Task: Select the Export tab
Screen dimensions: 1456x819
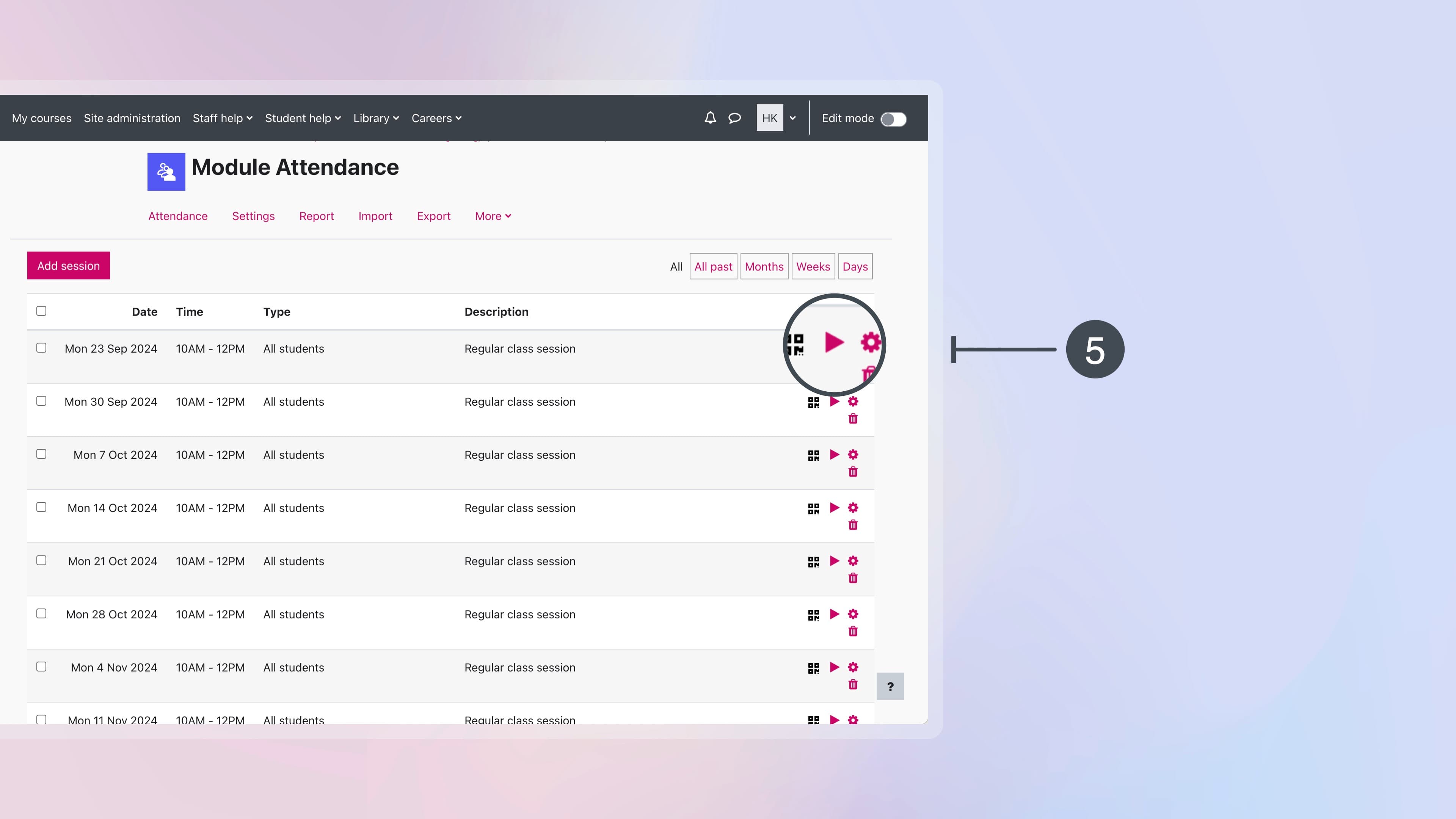Action: pos(433,216)
